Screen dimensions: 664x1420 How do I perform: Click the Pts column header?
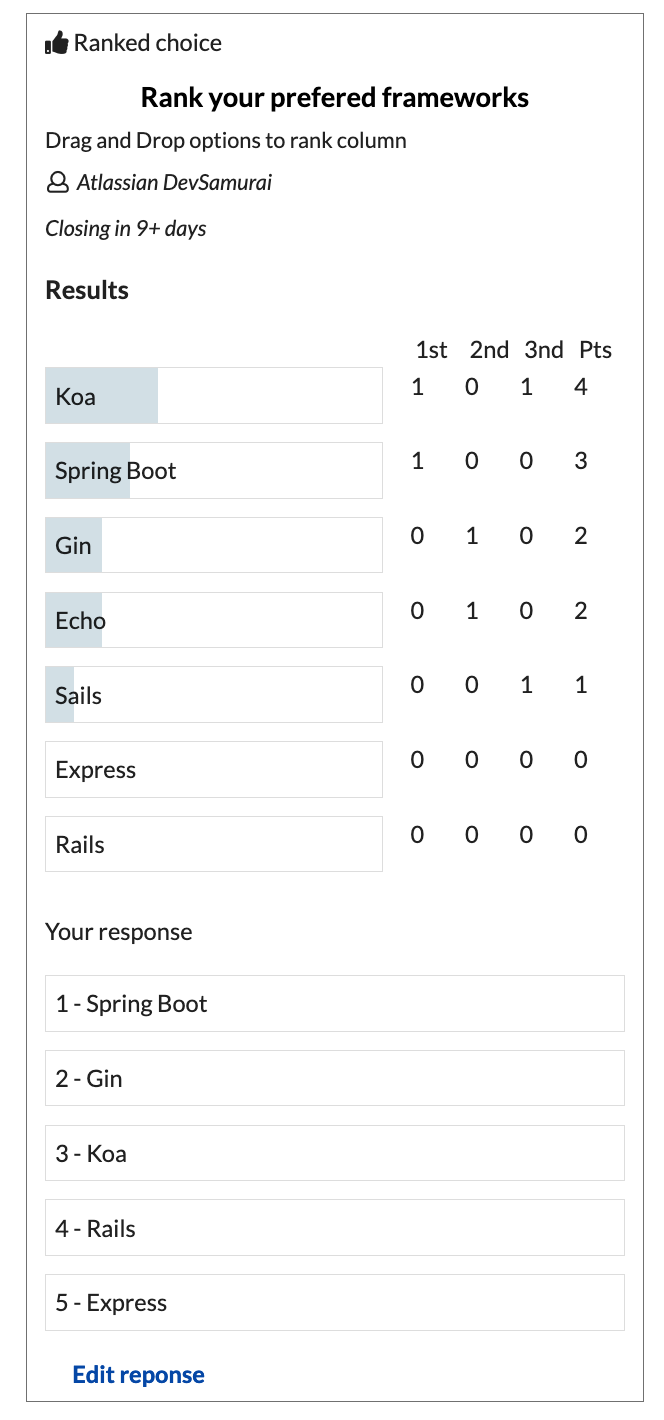pyautogui.click(x=595, y=350)
